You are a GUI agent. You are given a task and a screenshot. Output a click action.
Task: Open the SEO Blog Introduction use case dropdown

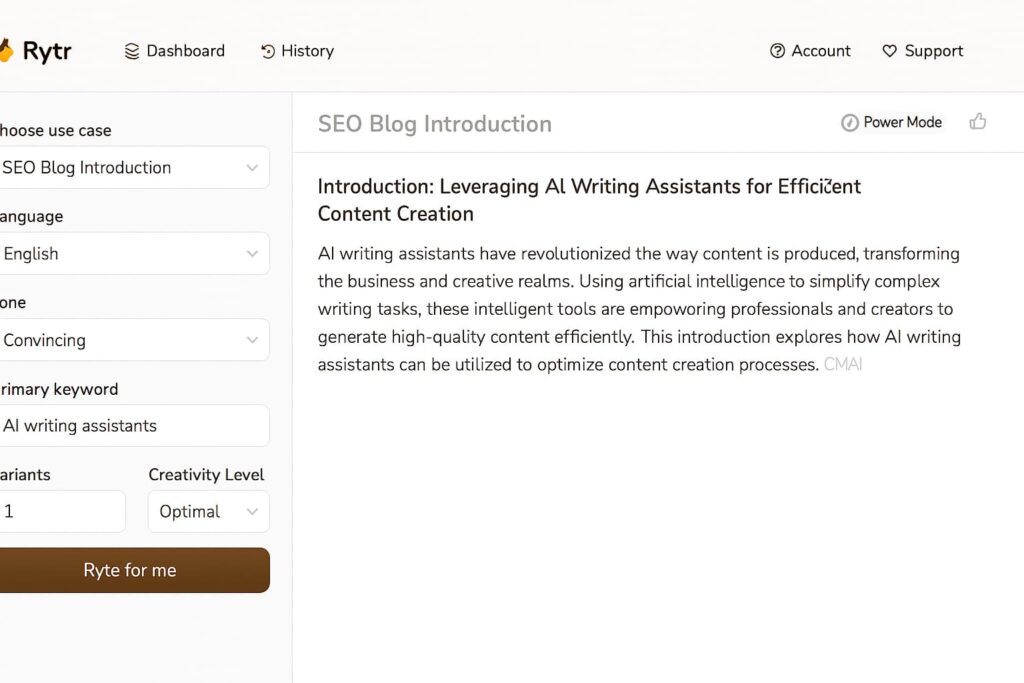(133, 168)
